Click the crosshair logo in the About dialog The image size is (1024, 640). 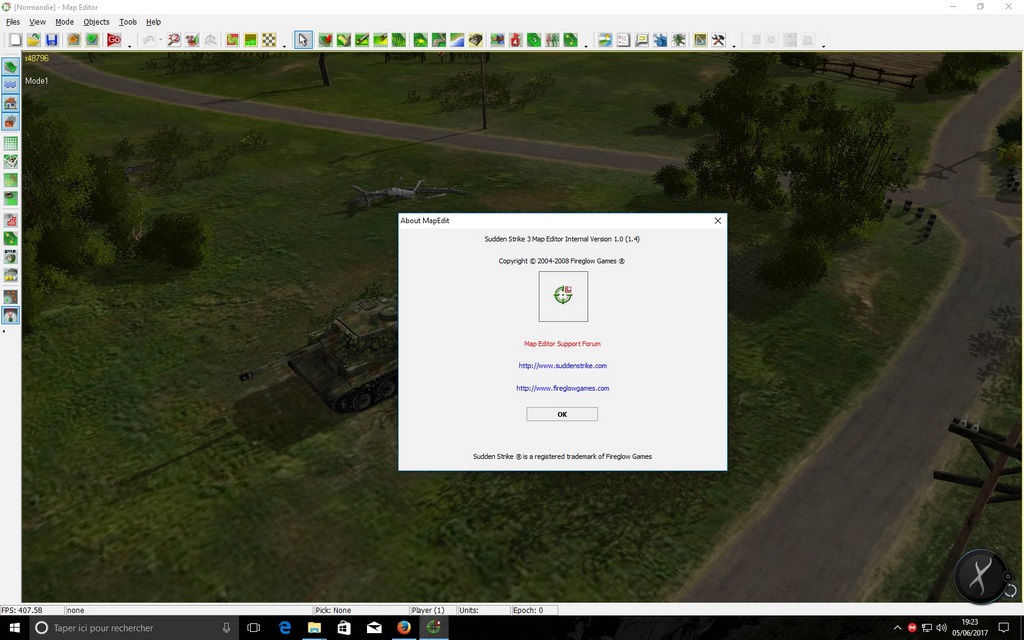tap(563, 296)
